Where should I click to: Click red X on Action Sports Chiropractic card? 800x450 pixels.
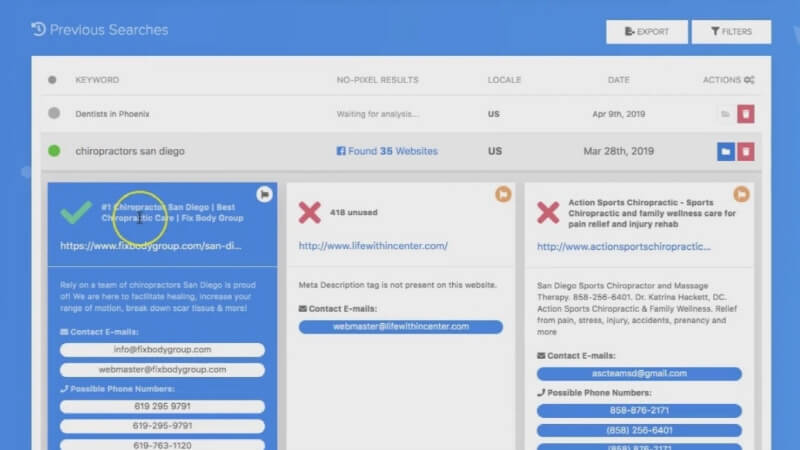pos(548,212)
